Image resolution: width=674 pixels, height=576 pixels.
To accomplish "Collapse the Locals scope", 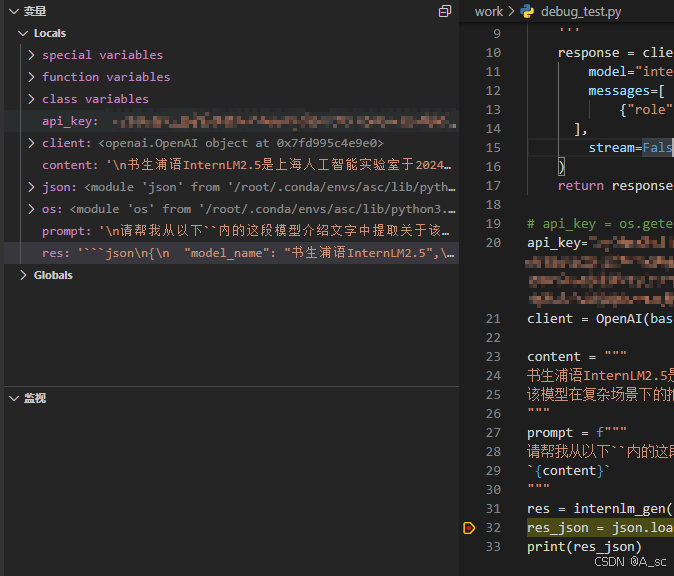I will (x=23, y=33).
